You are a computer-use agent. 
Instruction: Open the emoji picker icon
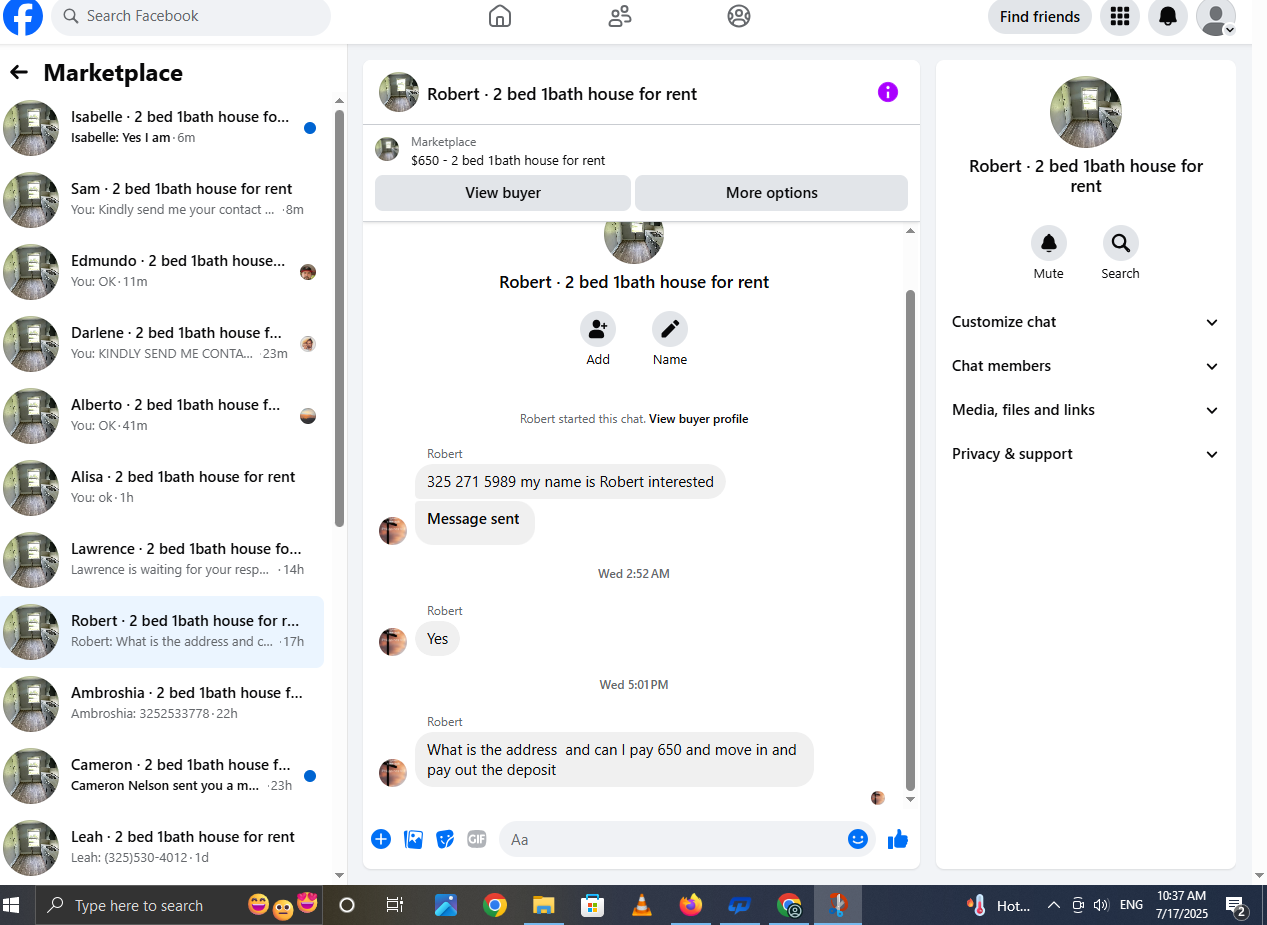[x=858, y=839]
